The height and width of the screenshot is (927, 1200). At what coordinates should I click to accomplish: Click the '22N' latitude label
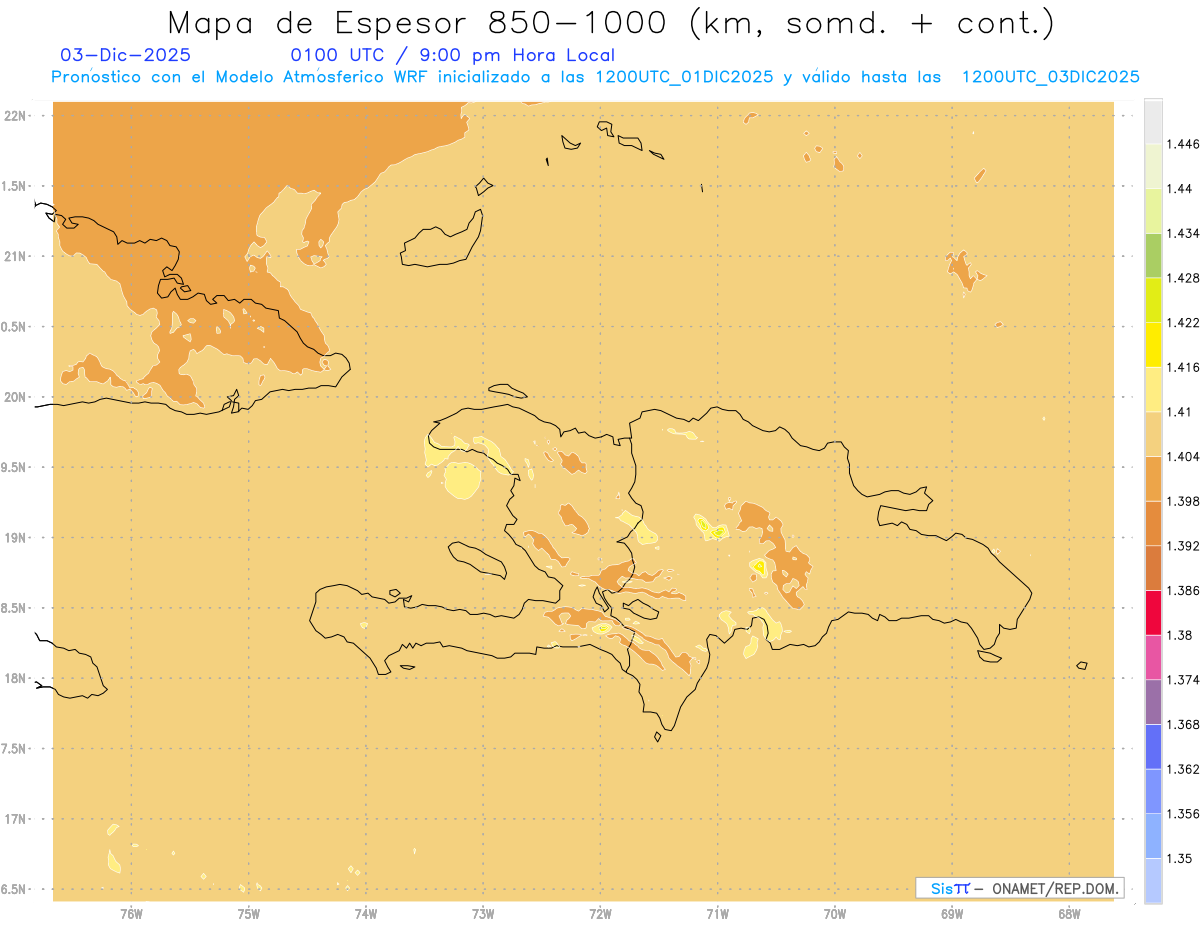pos(16,116)
